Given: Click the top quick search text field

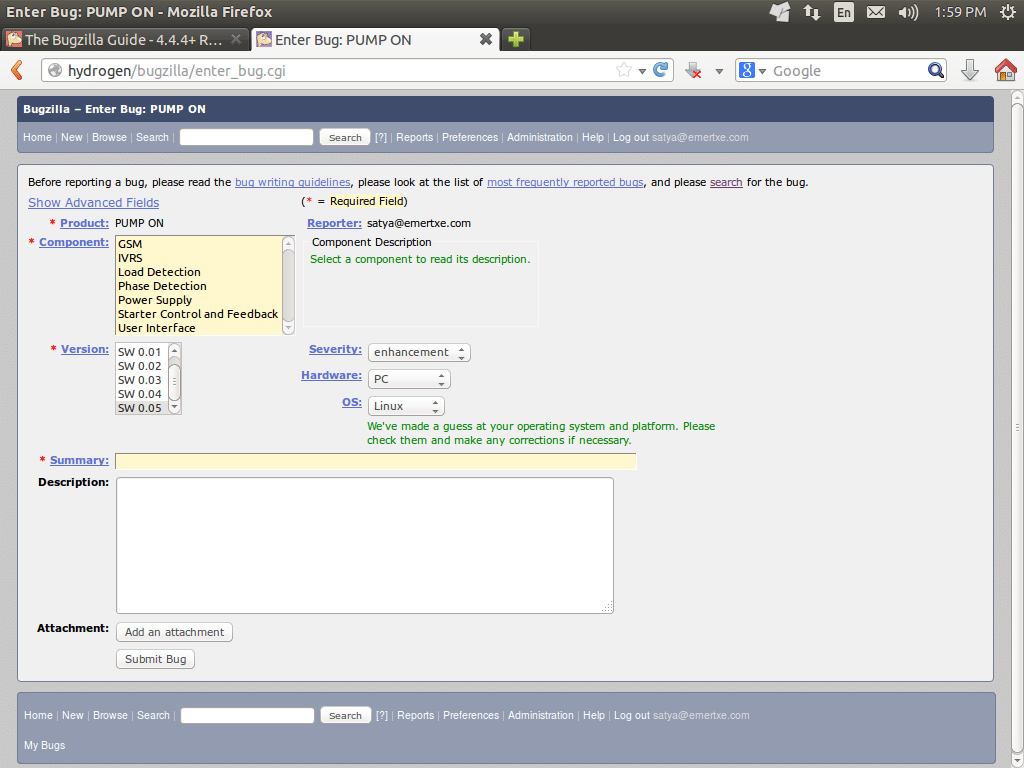Looking at the screenshot, I should (x=246, y=137).
